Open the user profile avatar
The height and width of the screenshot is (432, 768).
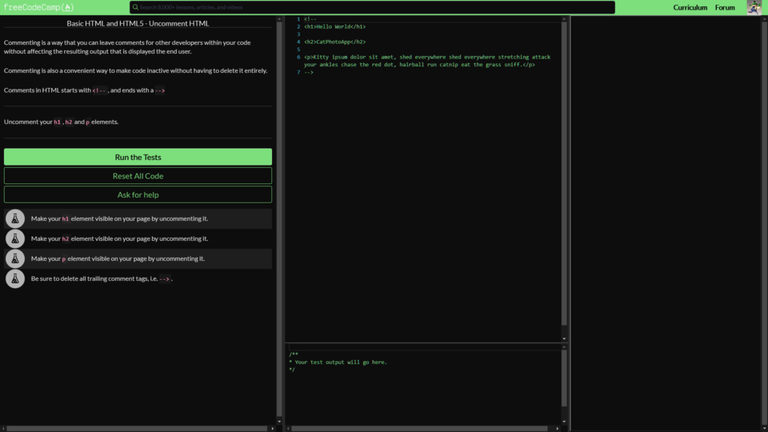click(x=754, y=7)
